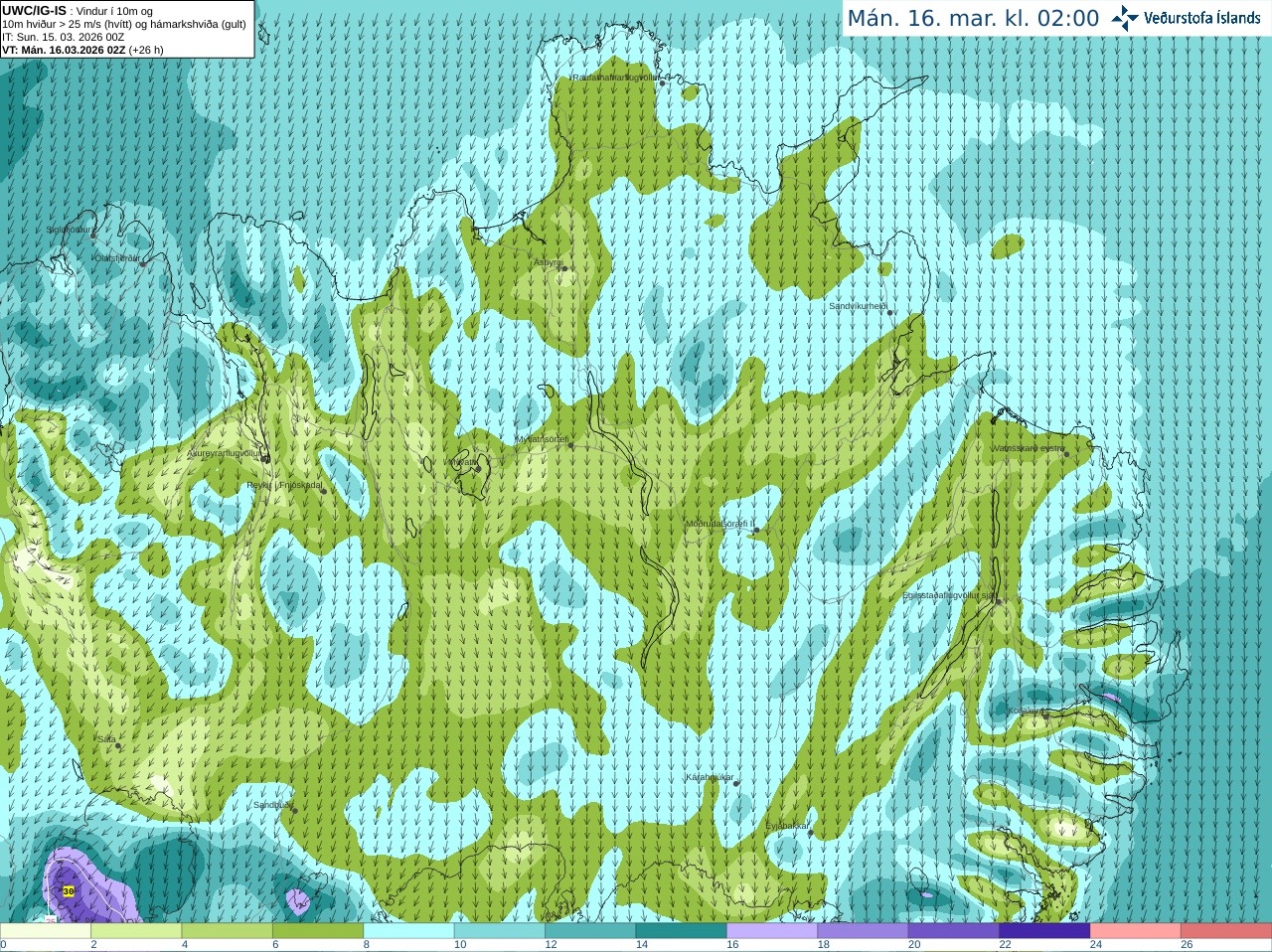Click the Reykir í Fnjóskadal label
This screenshot has width=1272, height=952.
pyautogui.click(x=284, y=485)
